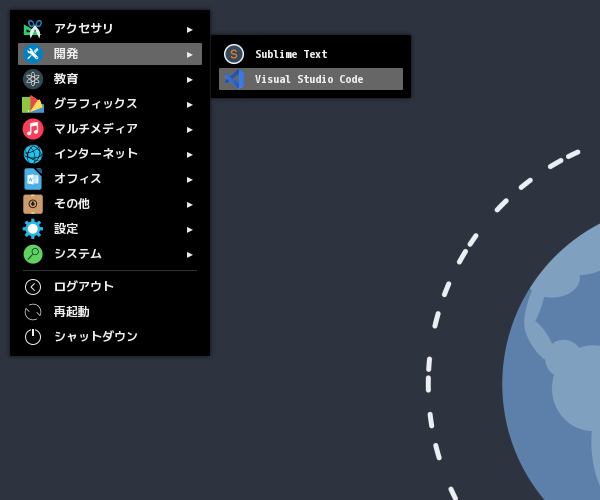Click the インターネット globe icon
Image resolution: width=600 pixels, height=500 pixels.
33,154
